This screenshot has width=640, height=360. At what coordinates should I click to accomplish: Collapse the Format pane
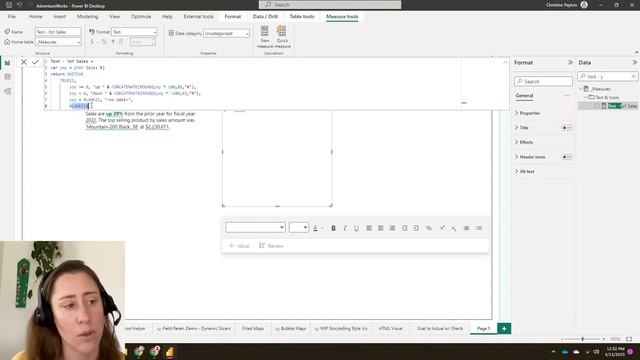click(570, 62)
